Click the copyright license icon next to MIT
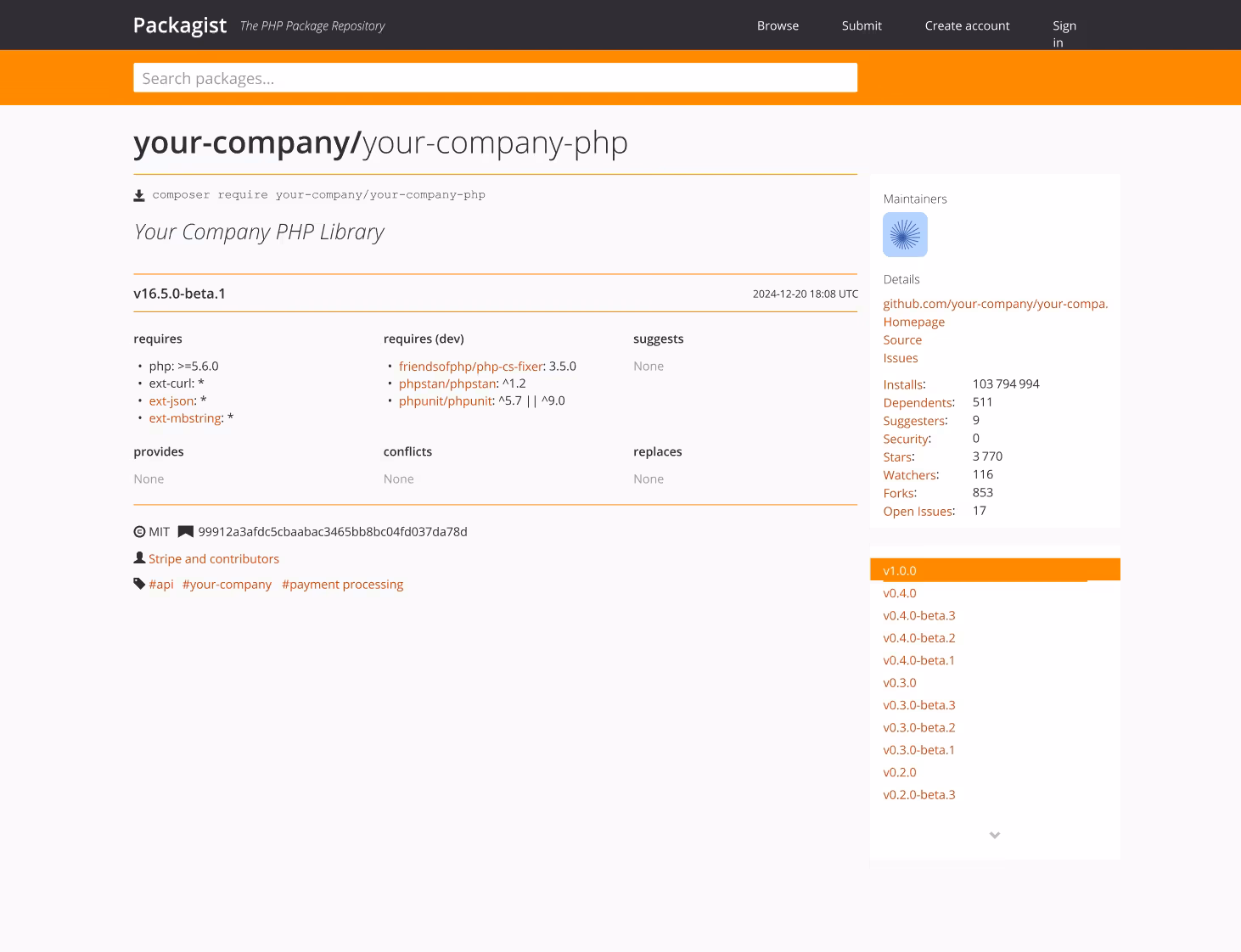The width and height of the screenshot is (1241, 952). (x=140, y=532)
